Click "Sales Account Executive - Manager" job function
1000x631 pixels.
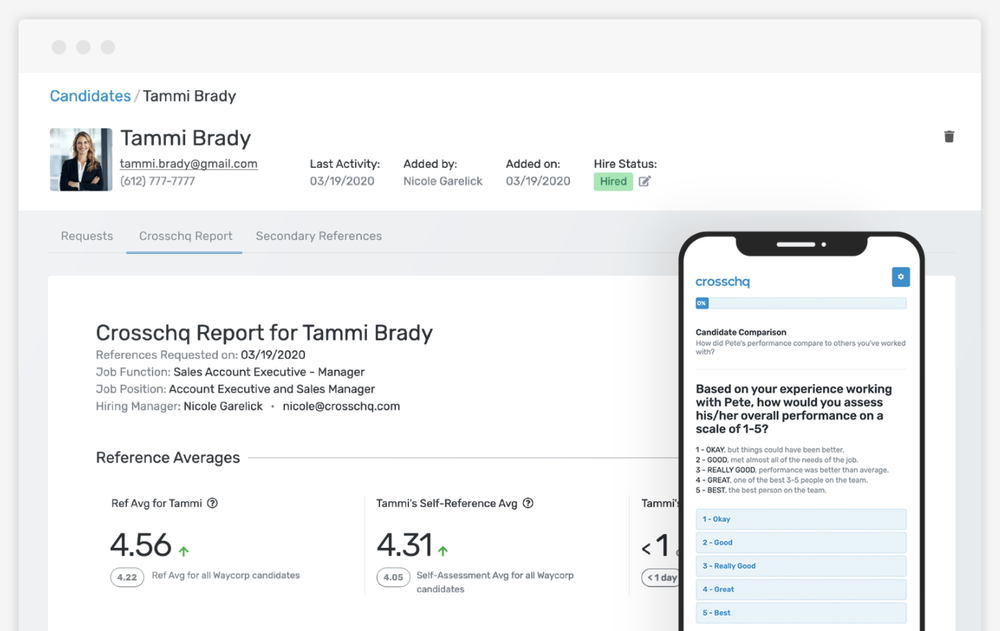click(x=269, y=372)
